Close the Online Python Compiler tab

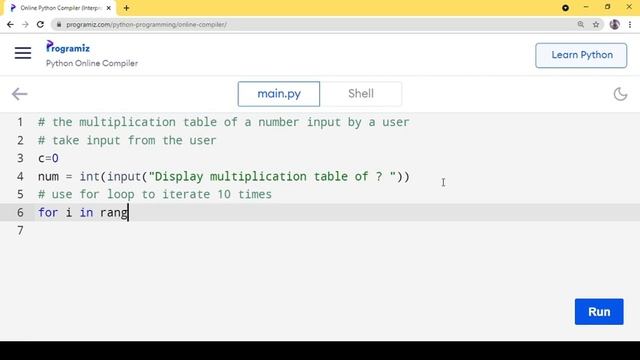pyautogui.click(x=109, y=8)
